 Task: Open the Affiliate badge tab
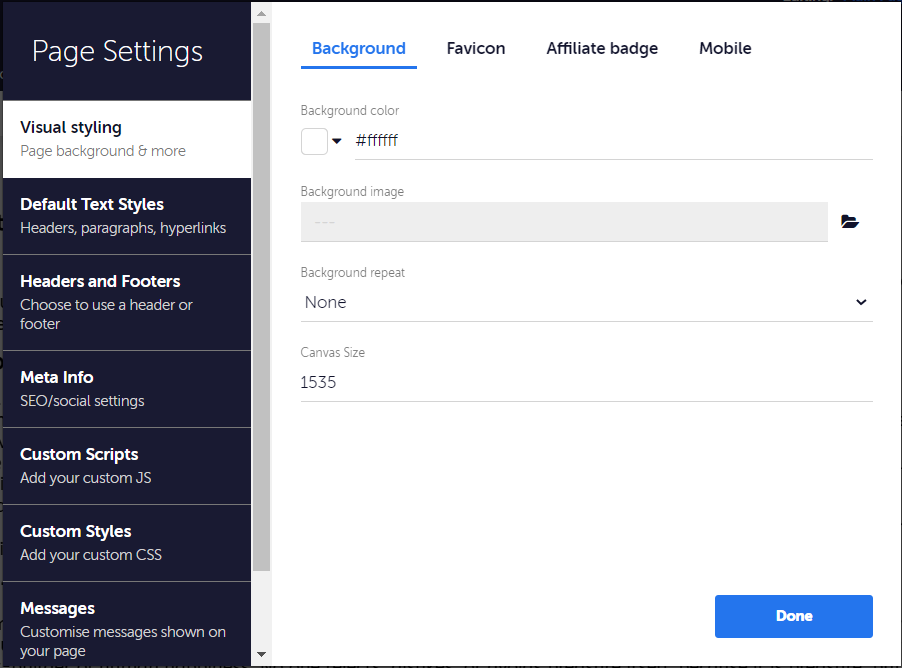pyautogui.click(x=602, y=48)
